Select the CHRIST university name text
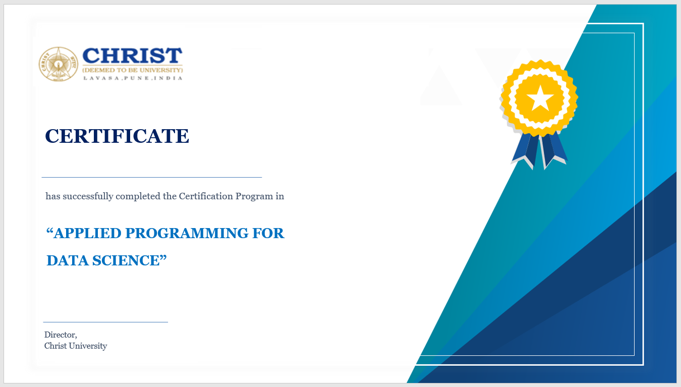Screen dimensions: 681x387 tap(132, 56)
